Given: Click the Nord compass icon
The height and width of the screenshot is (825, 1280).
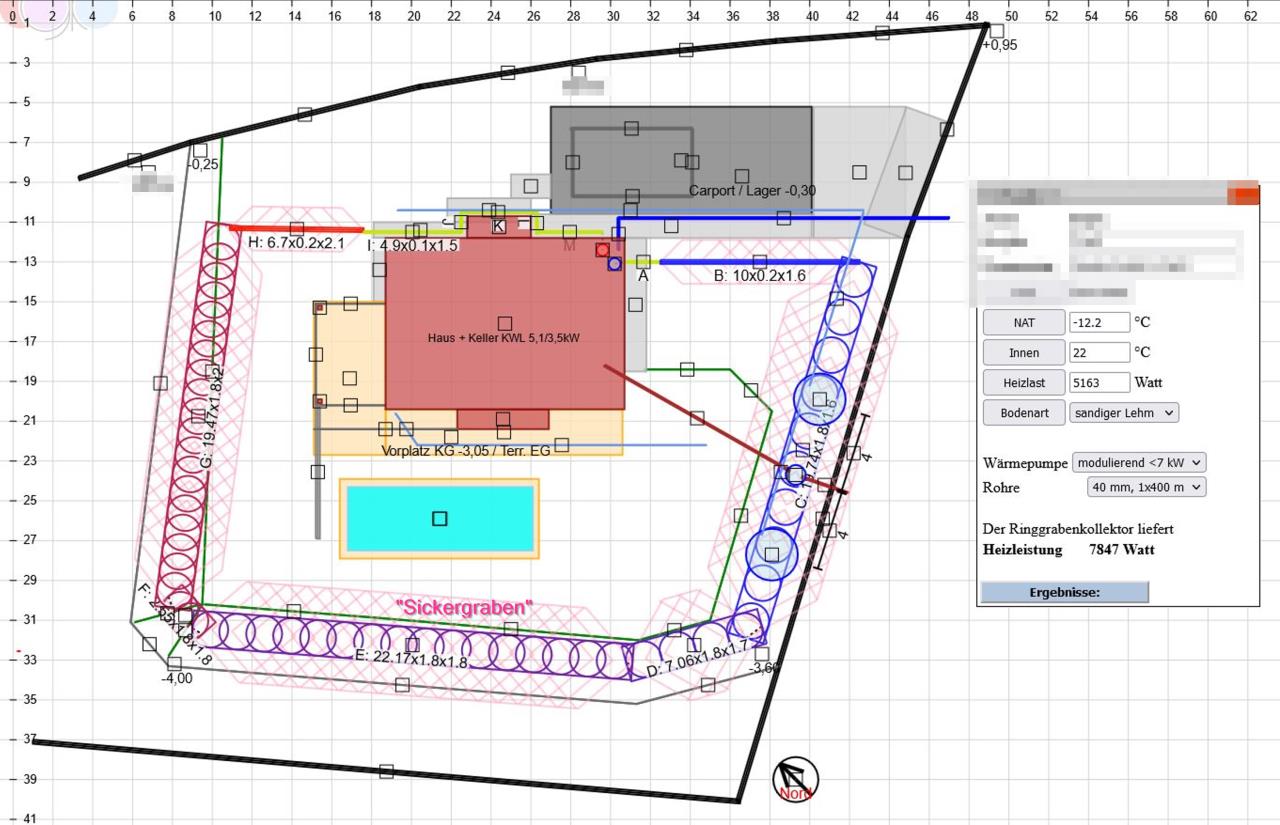Looking at the screenshot, I should (796, 780).
